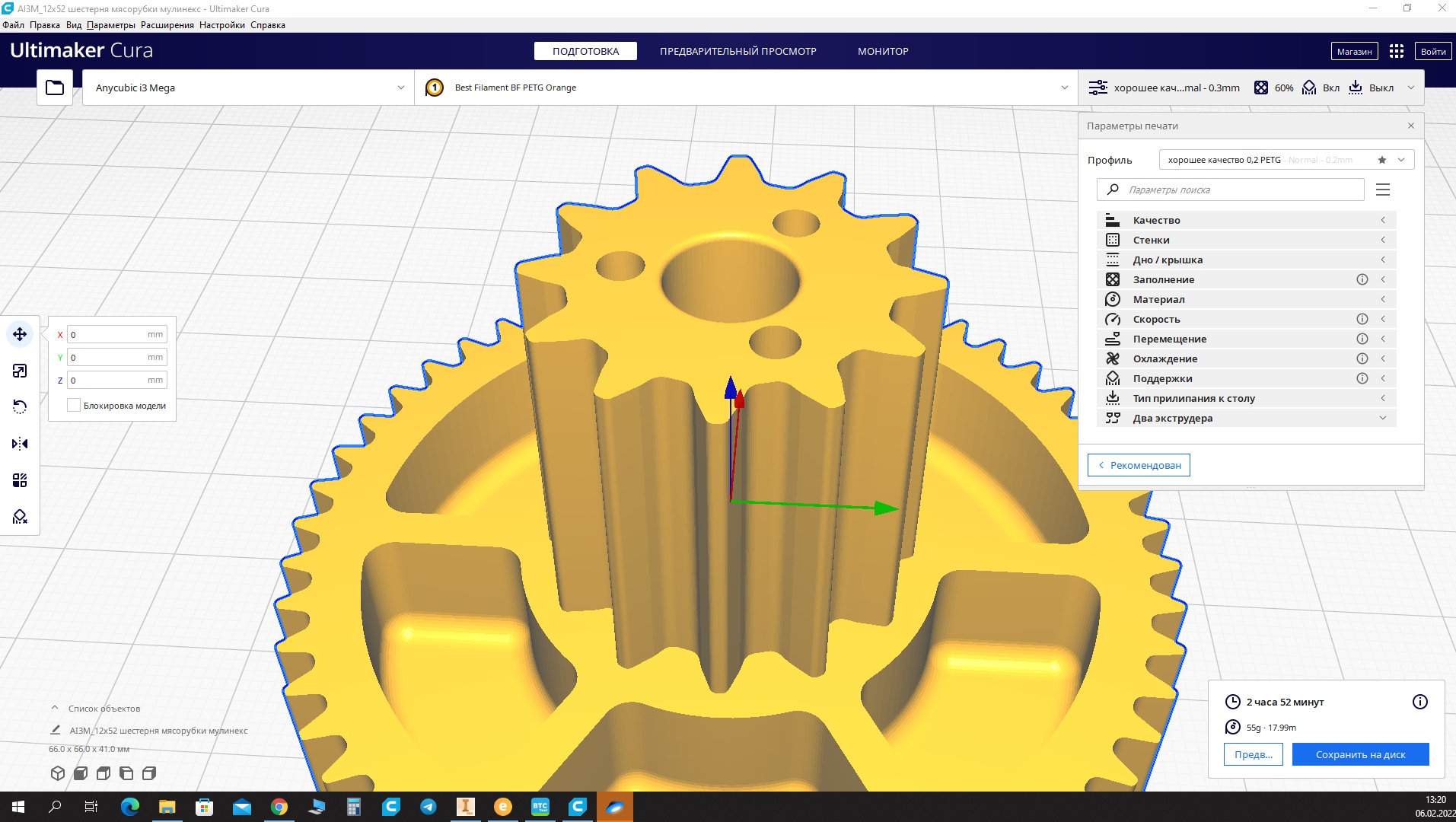Edit object name with pencil icon
The width and height of the screenshot is (1456, 822).
click(55, 730)
